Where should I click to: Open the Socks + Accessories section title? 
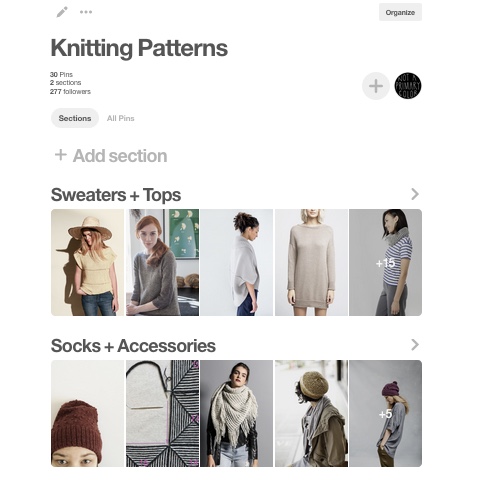[x=133, y=346]
